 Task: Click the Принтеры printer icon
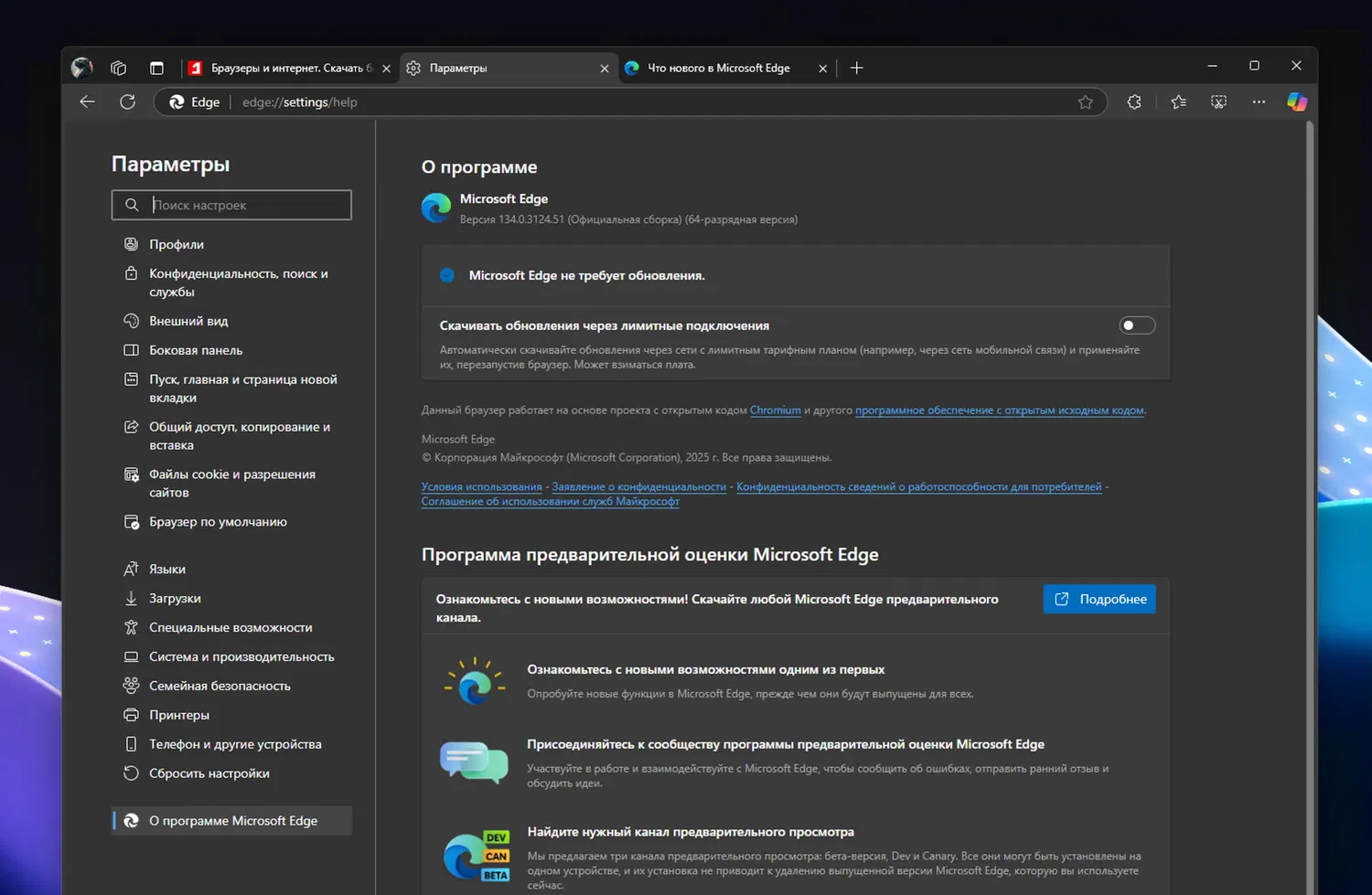pyautogui.click(x=131, y=715)
